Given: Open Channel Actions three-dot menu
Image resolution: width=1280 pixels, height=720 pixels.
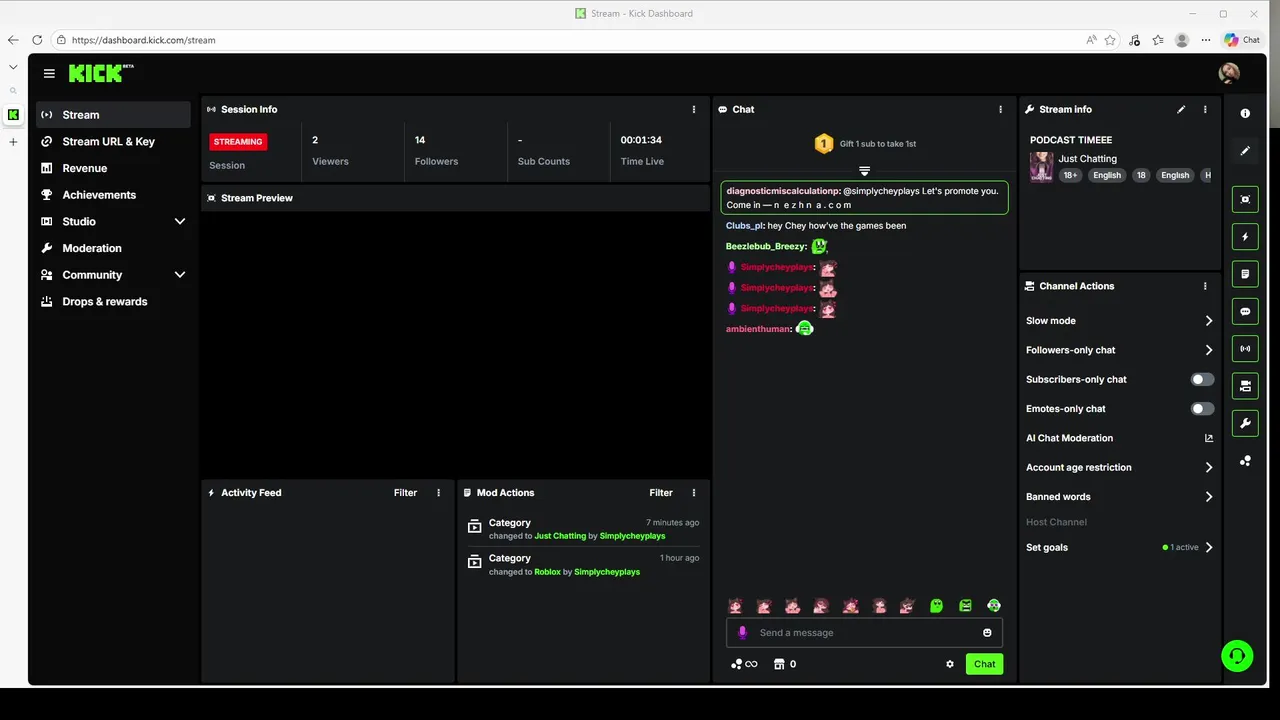Looking at the screenshot, I should [x=1205, y=286].
